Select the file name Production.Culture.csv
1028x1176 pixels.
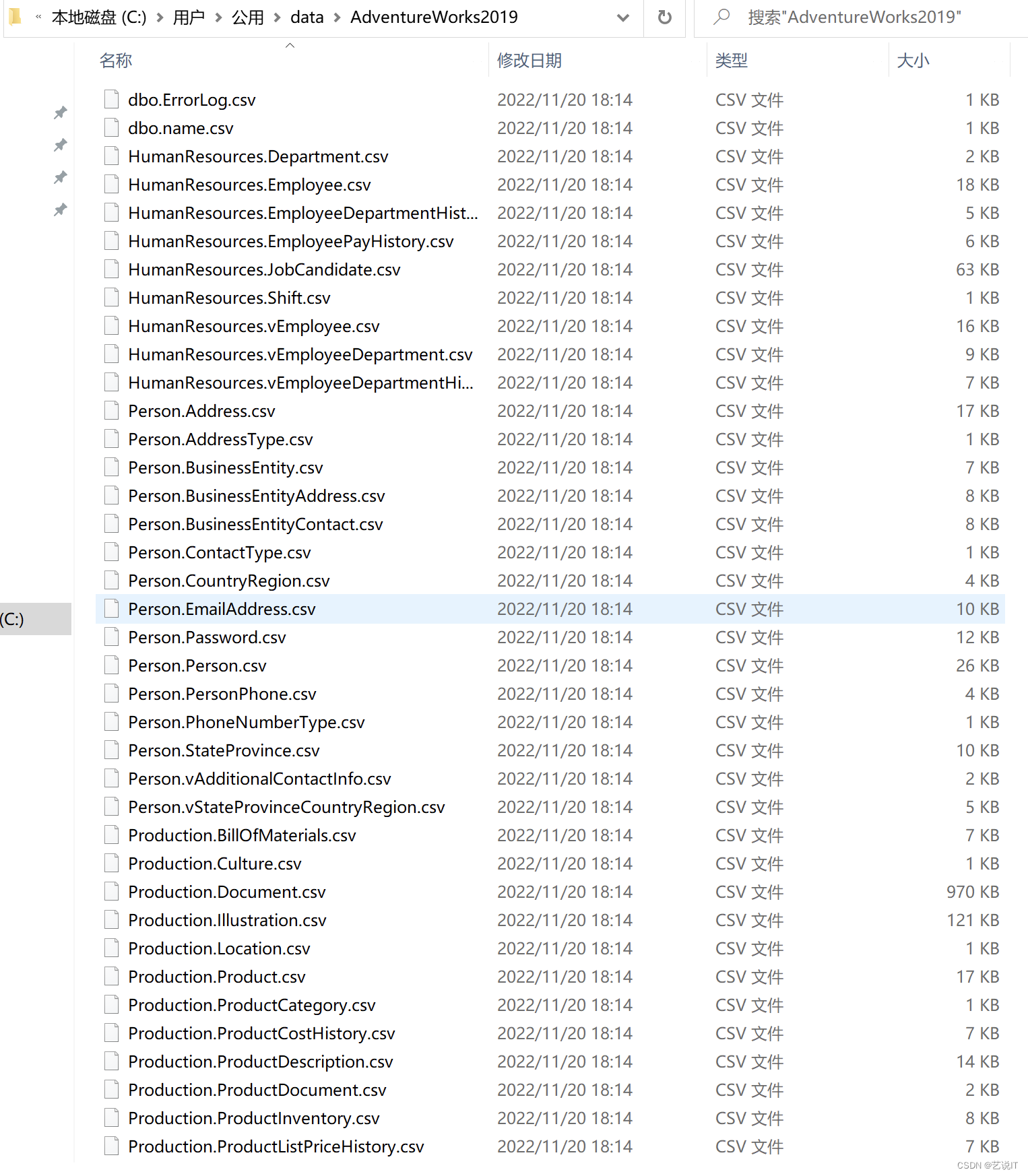215,863
